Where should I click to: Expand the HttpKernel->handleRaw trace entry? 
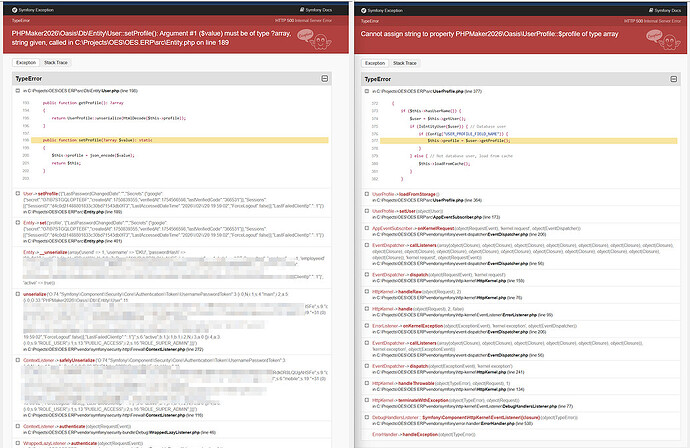point(367,291)
